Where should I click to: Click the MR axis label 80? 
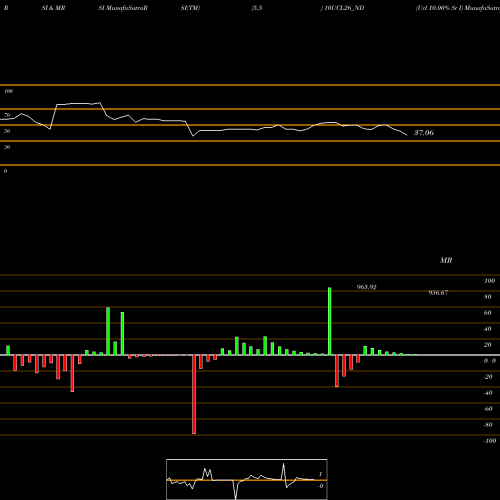pyautogui.click(x=488, y=297)
